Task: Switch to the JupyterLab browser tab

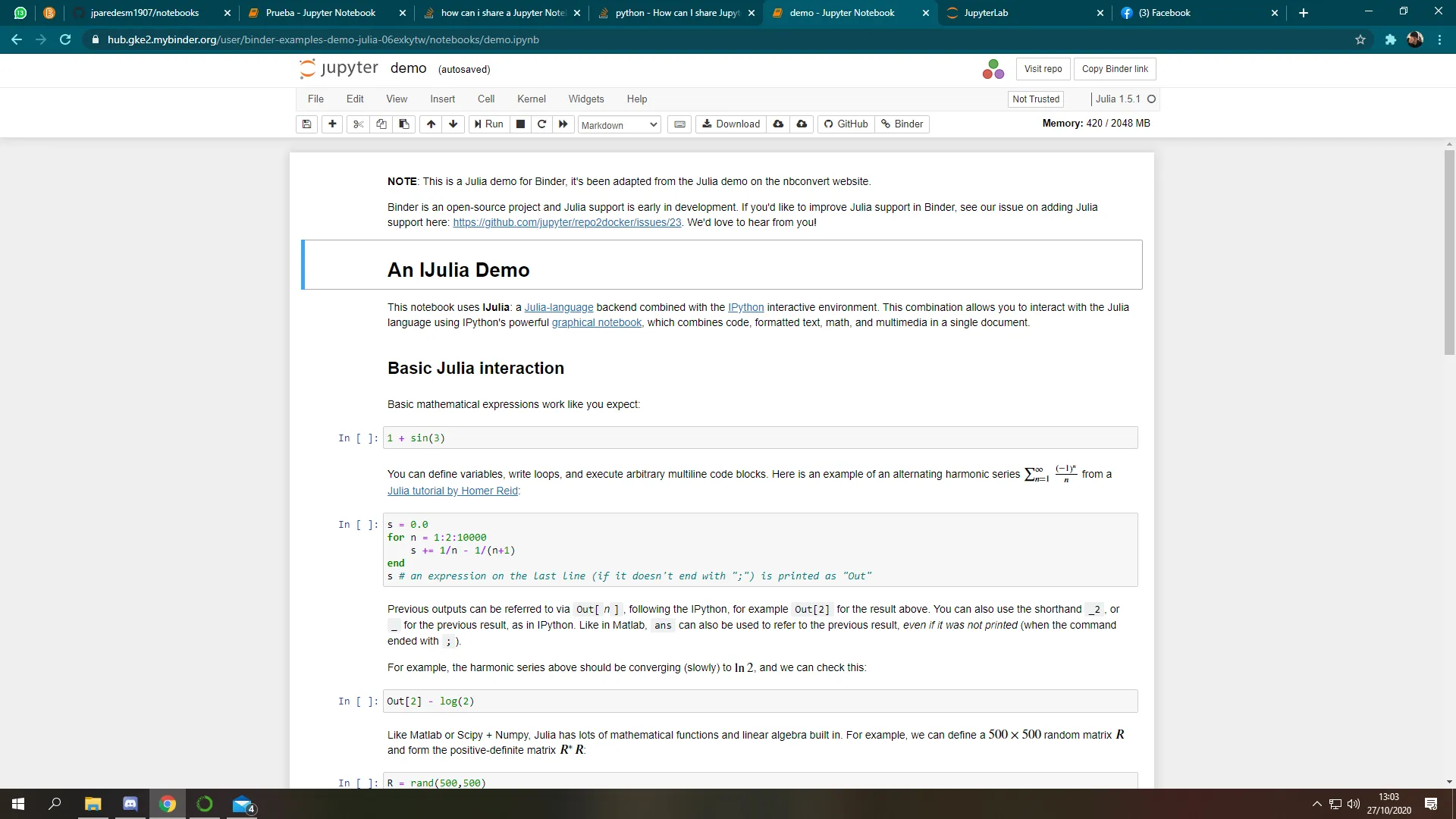Action: (1024, 13)
